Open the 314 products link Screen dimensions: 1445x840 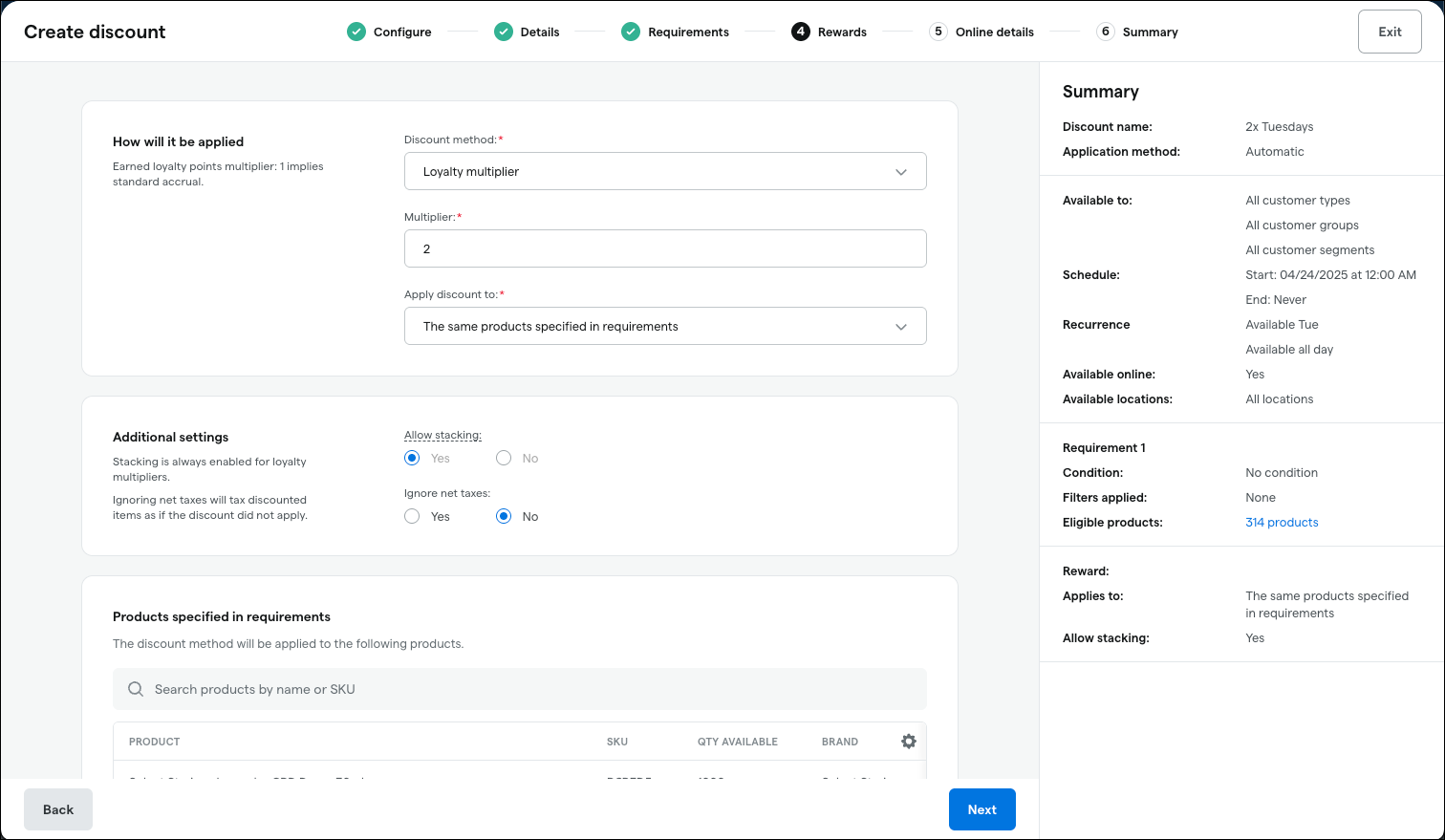click(1282, 522)
